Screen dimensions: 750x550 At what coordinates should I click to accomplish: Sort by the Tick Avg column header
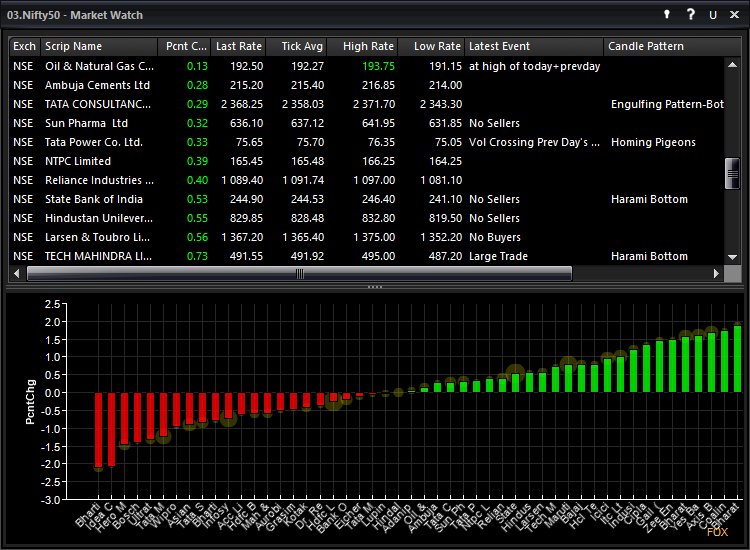pyautogui.click(x=297, y=46)
